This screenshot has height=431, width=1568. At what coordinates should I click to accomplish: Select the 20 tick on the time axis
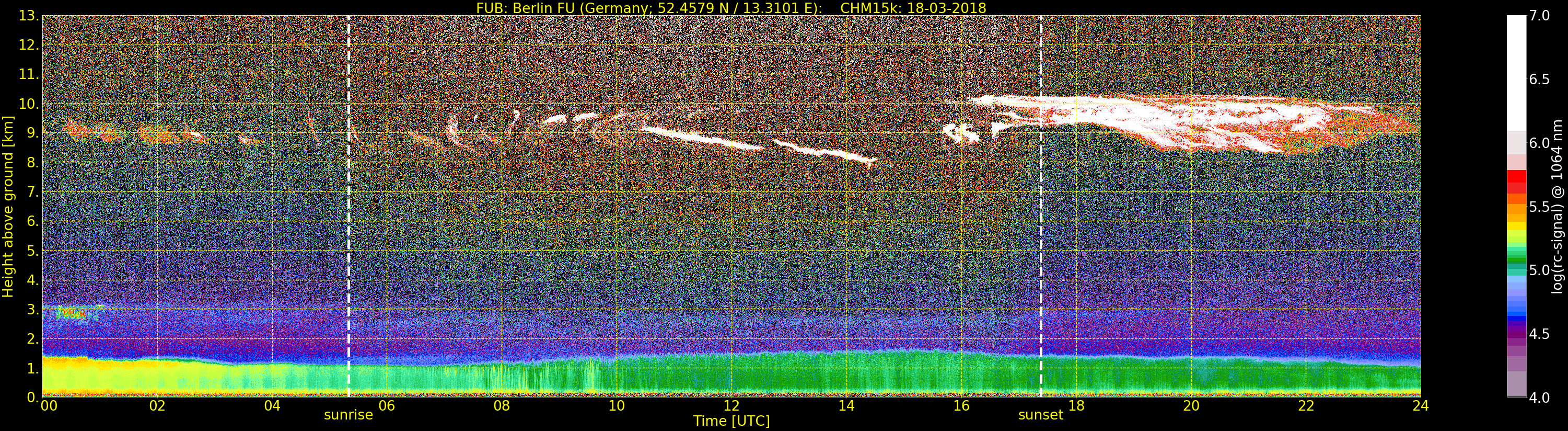coord(1191,405)
